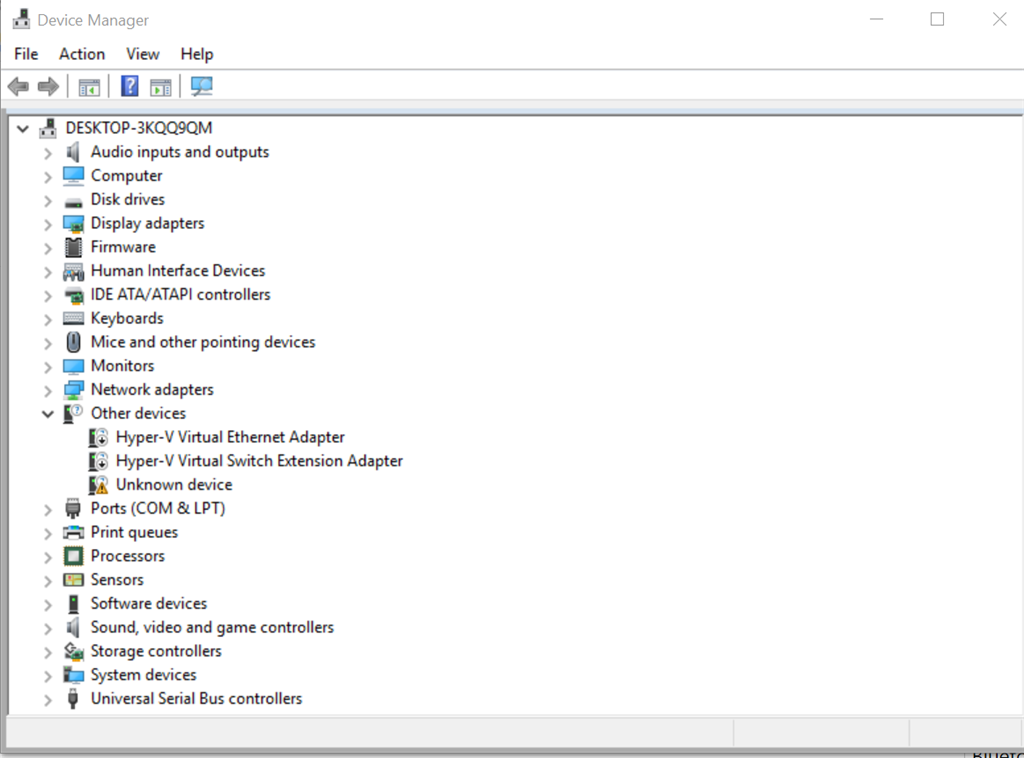
Task: Click the Network adapters icon
Action: pyautogui.click(x=73, y=390)
